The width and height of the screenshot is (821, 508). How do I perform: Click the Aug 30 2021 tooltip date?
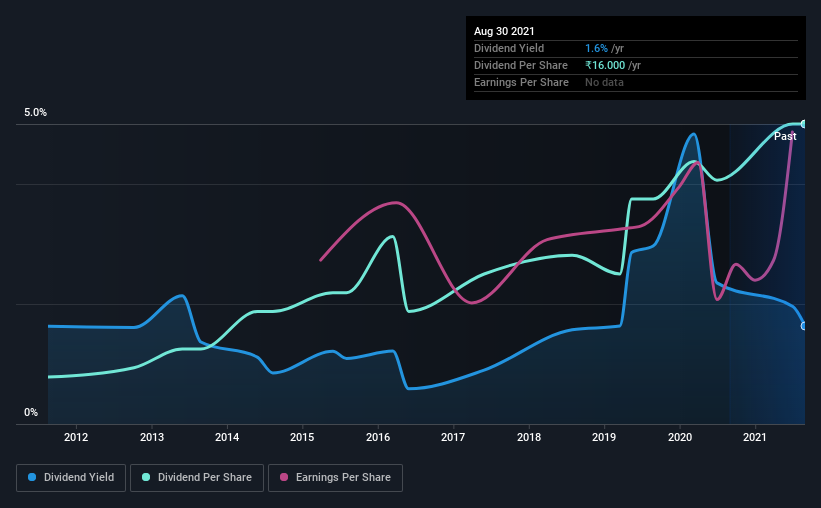point(504,31)
